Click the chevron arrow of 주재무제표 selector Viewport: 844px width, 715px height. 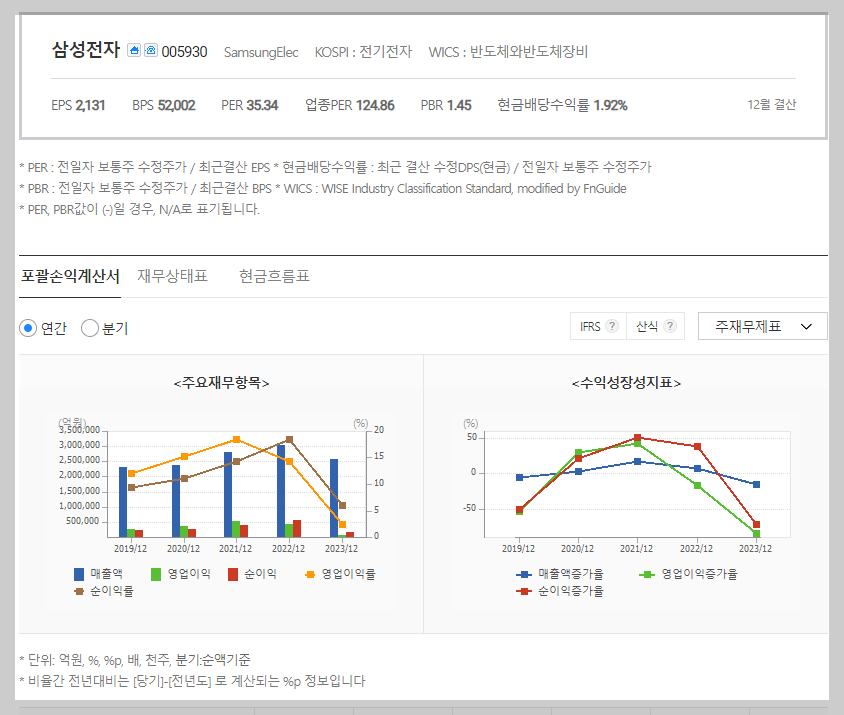806,326
